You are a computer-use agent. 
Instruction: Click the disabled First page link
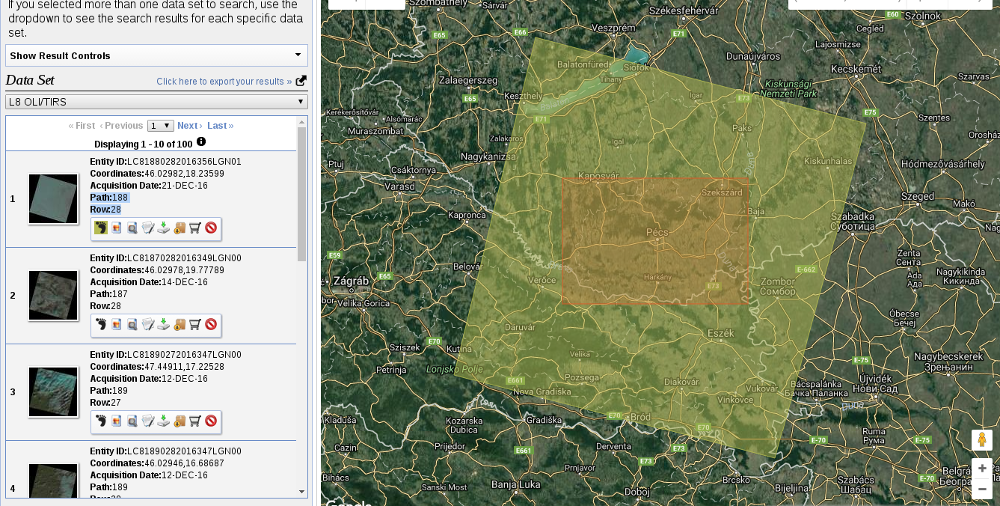tap(82, 126)
